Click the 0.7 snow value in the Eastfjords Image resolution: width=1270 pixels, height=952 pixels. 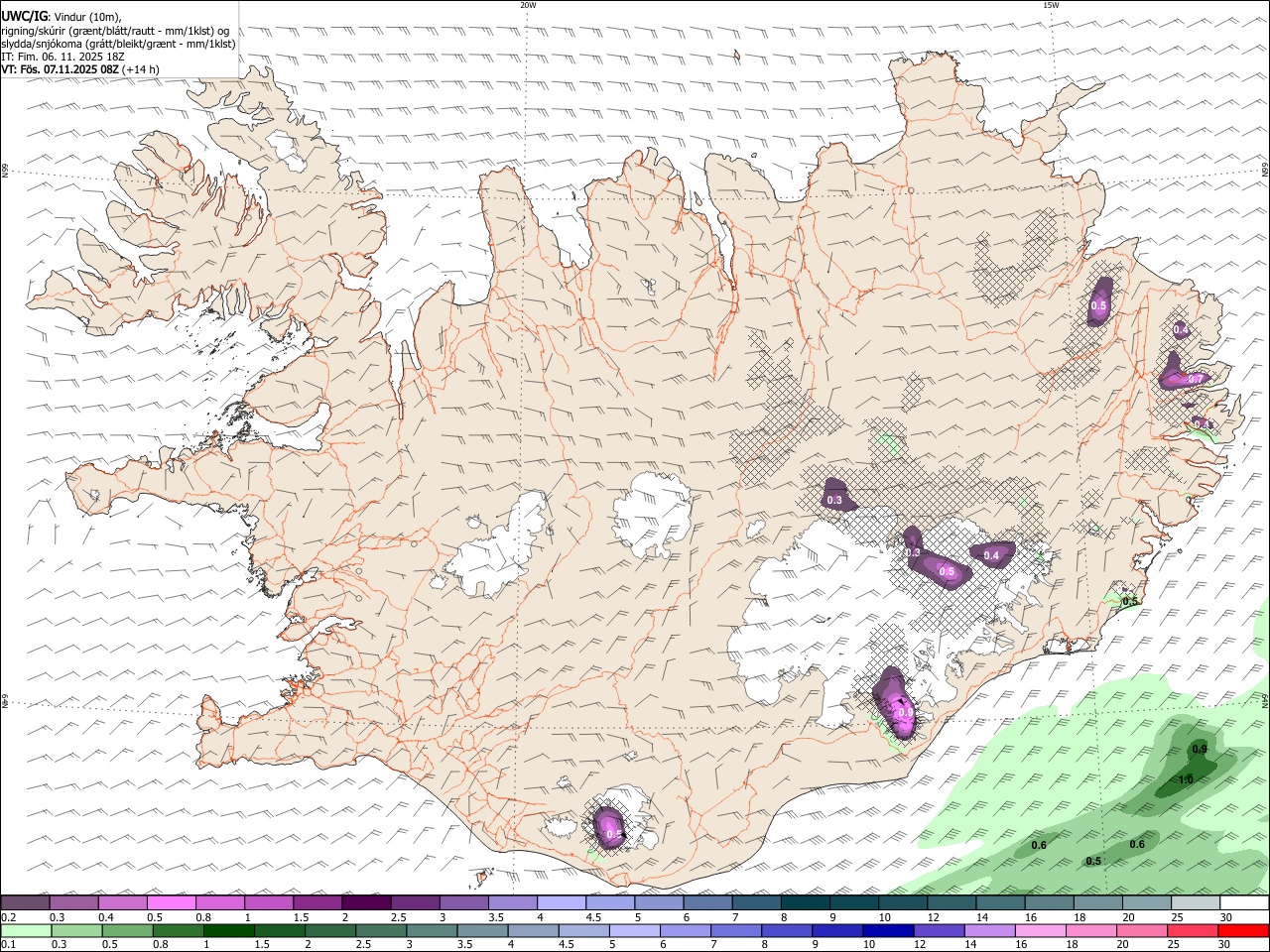tap(1196, 379)
